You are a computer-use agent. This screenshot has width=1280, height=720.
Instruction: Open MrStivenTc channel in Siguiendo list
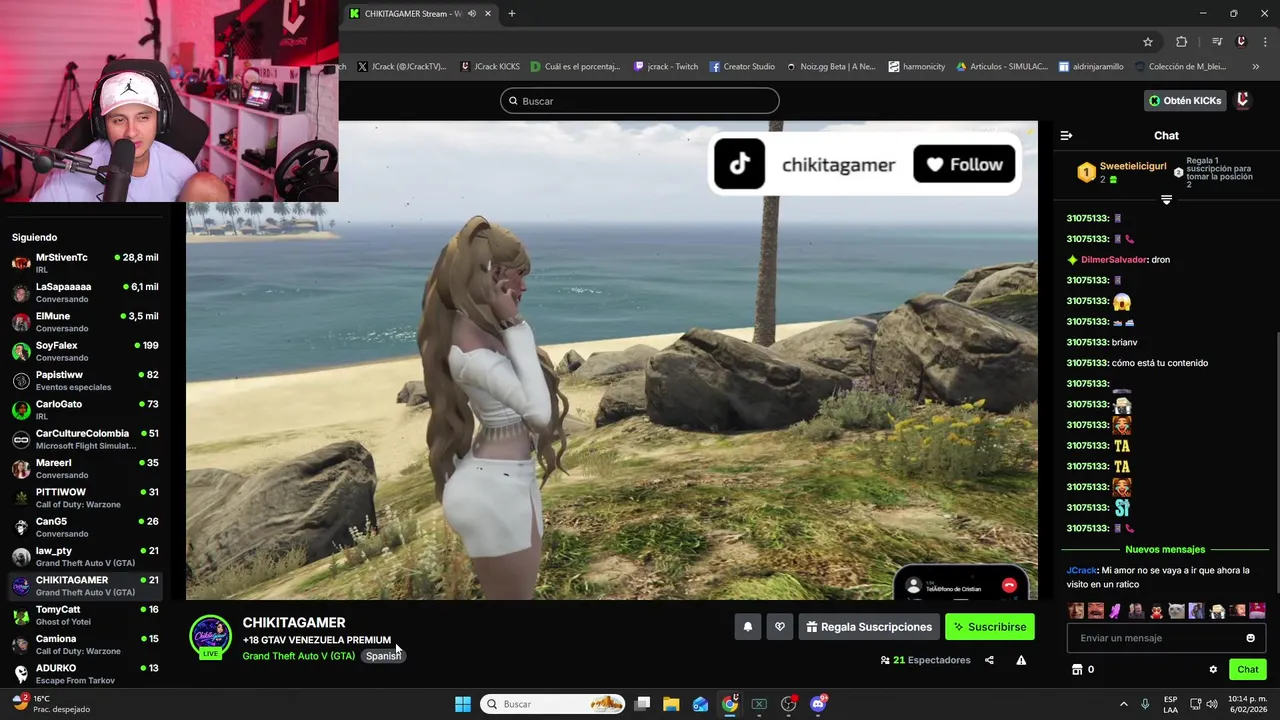[86, 263]
